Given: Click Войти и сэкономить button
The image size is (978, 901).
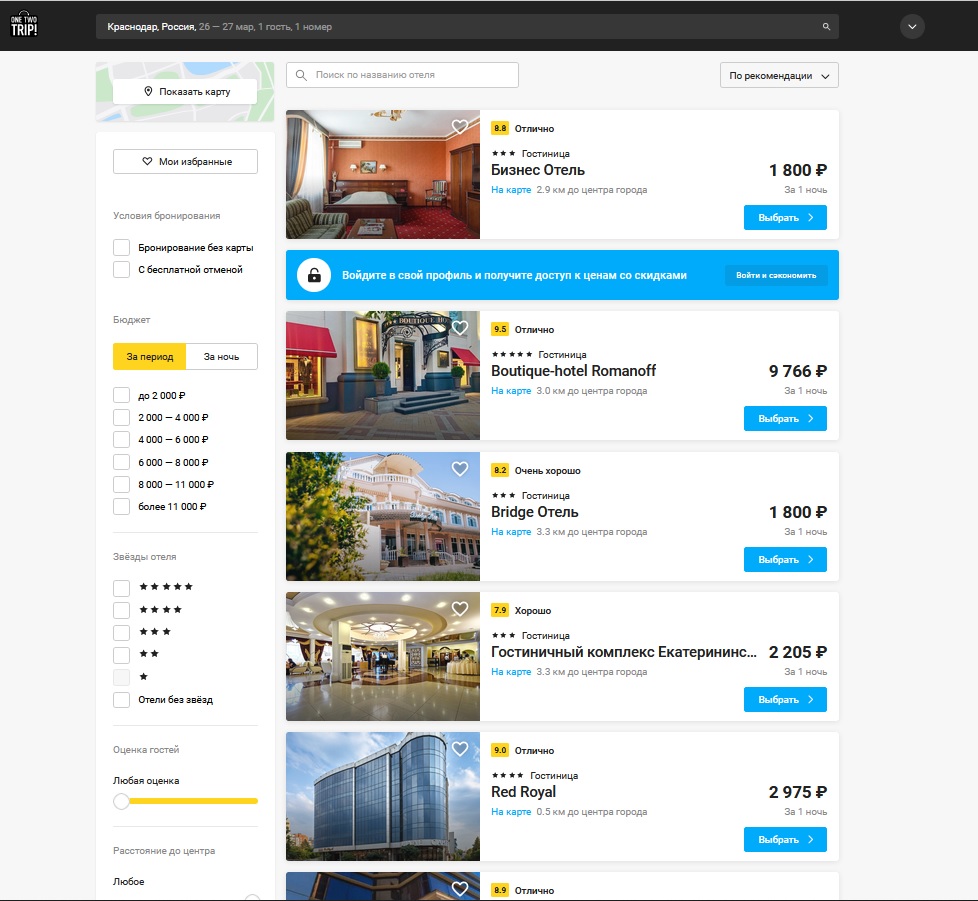Looking at the screenshot, I should (x=776, y=275).
